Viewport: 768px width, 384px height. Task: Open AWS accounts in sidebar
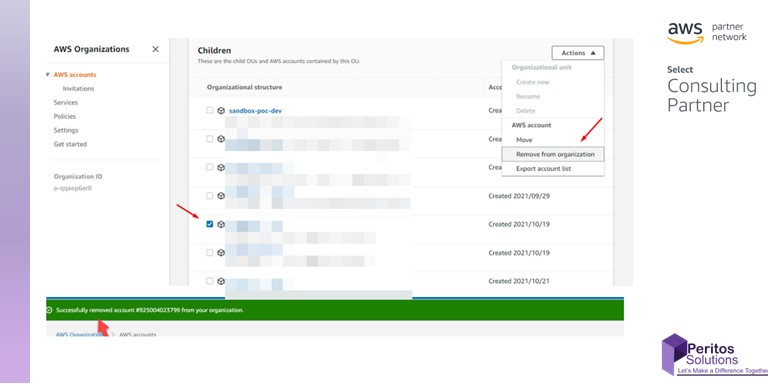(75, 74)
